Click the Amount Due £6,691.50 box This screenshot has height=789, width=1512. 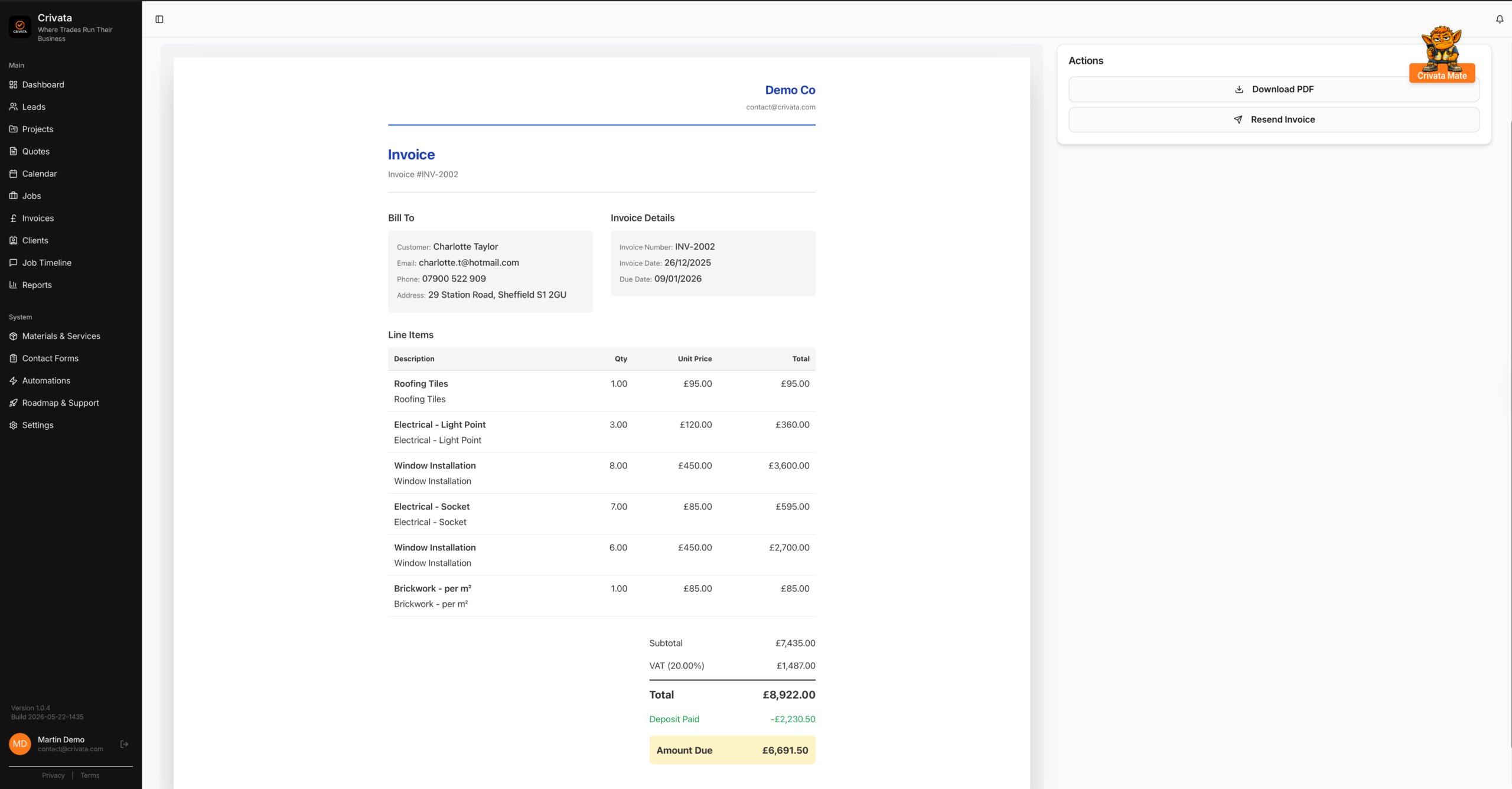point(732,751)
